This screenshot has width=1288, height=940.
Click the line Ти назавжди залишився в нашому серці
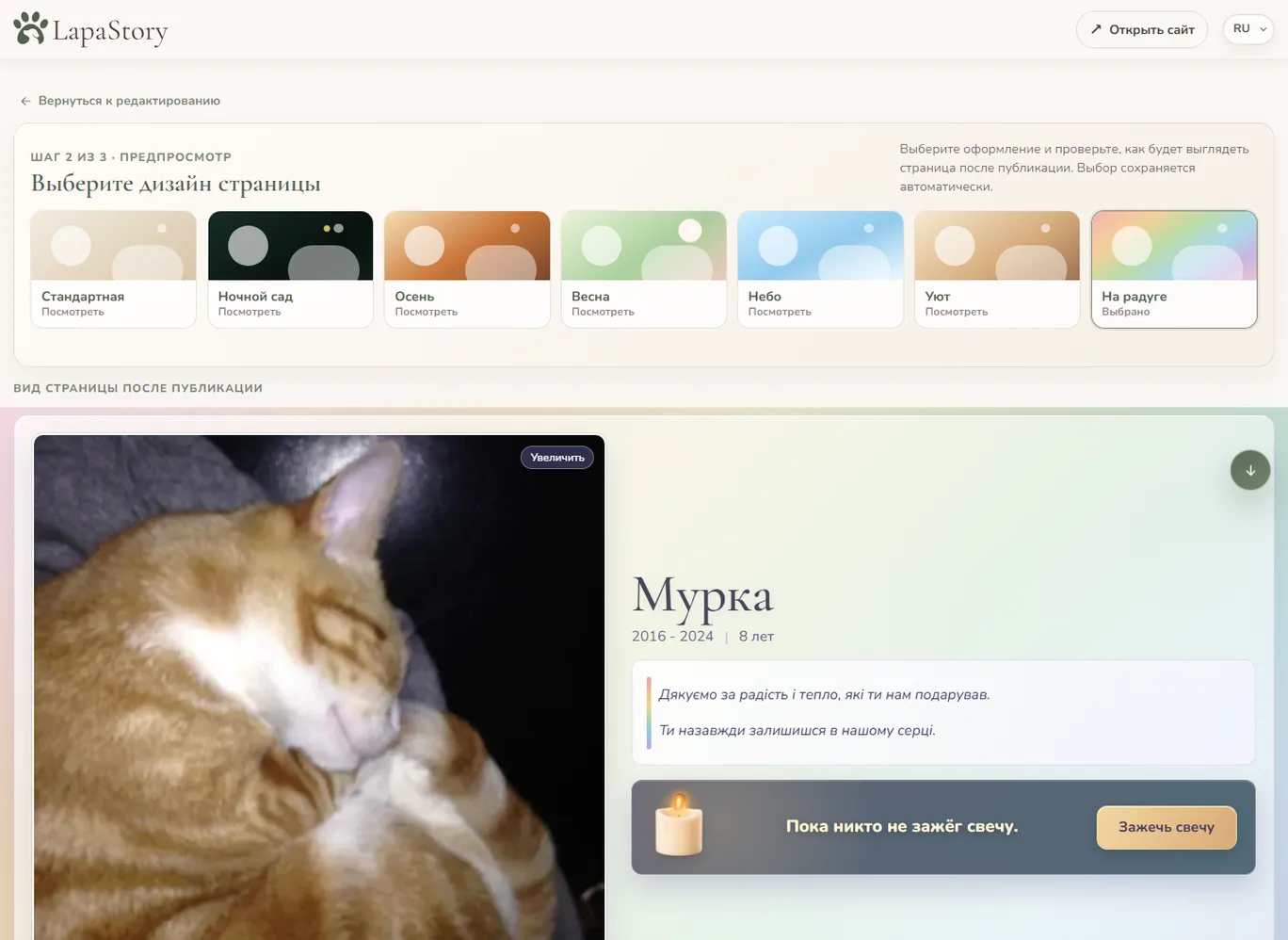point(797,731)
